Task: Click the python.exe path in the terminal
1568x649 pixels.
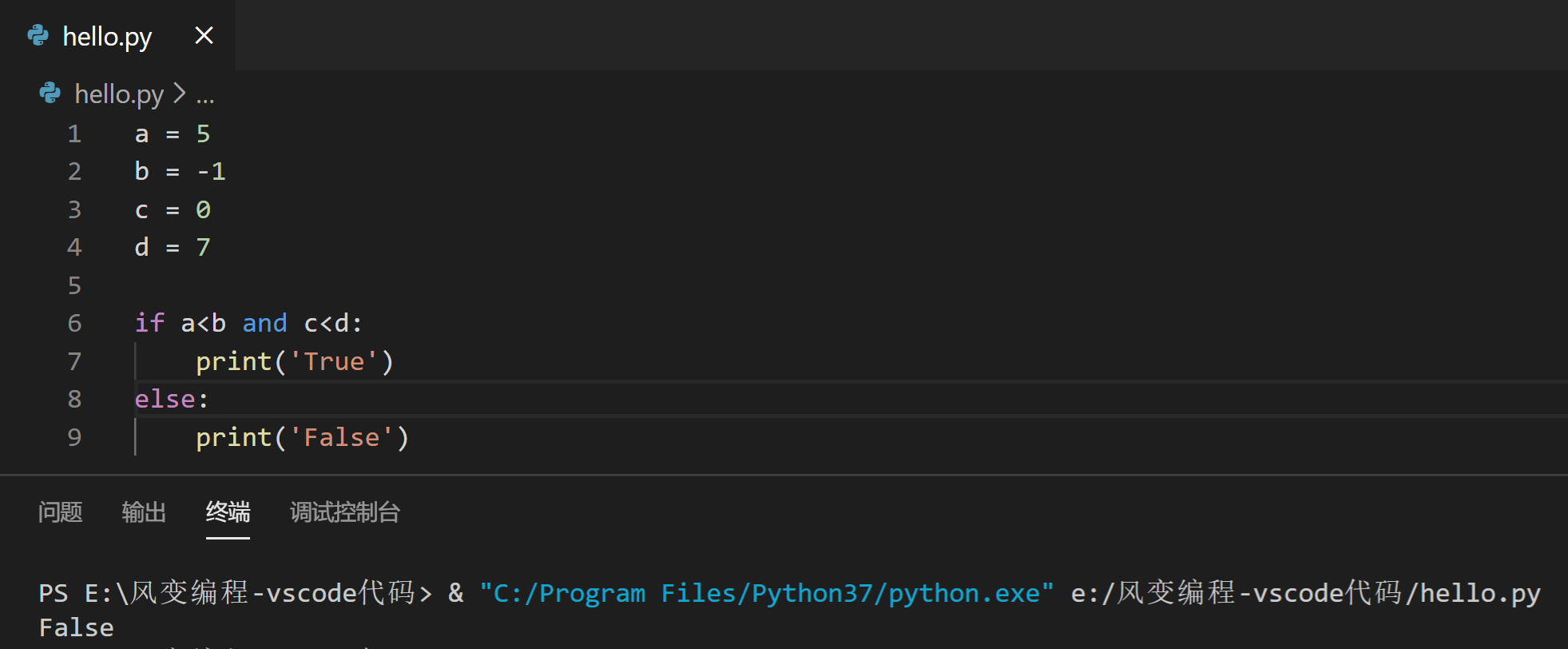Action: [766, 593]
